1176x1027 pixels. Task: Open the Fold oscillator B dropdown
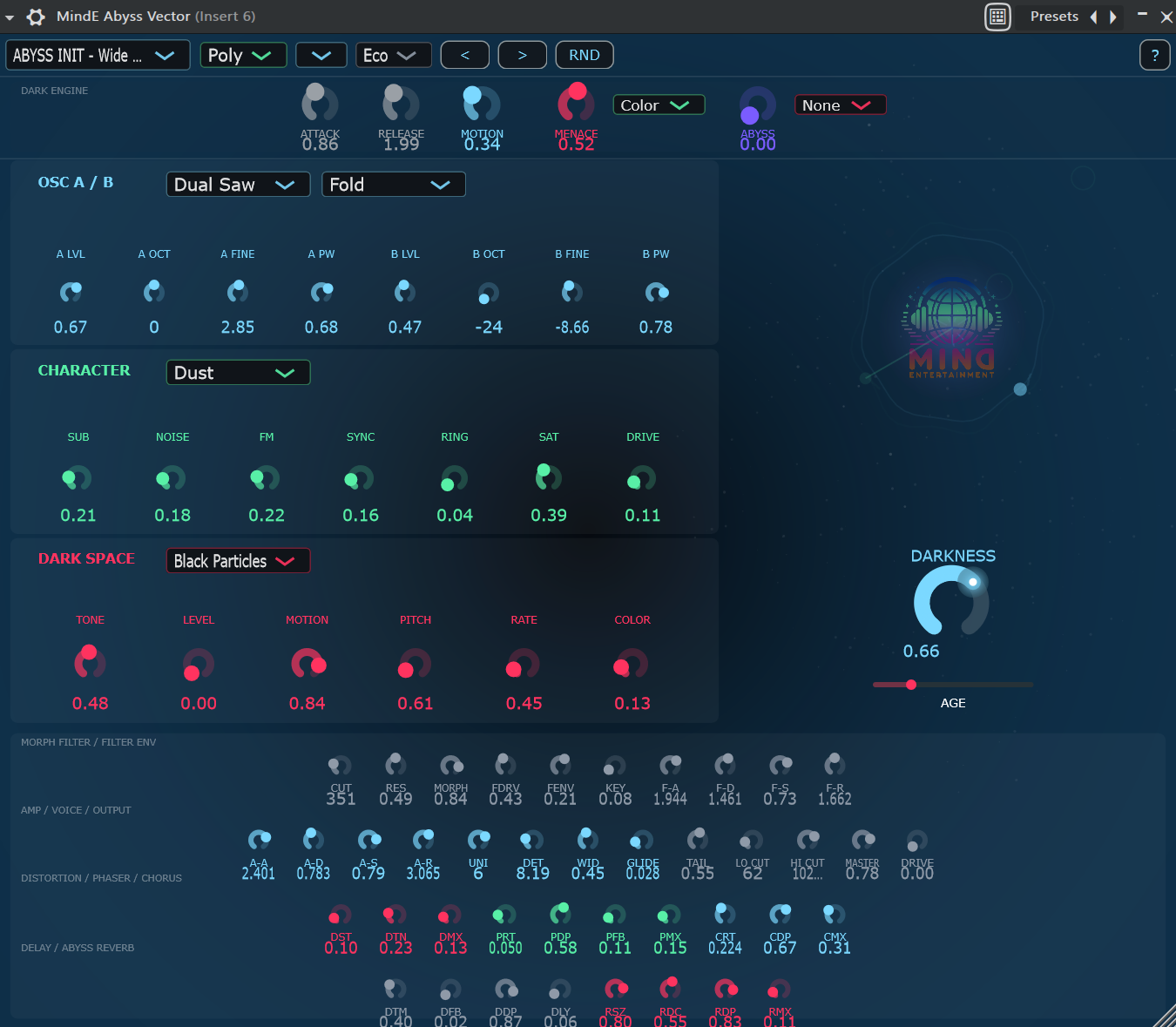pos(394,185)
